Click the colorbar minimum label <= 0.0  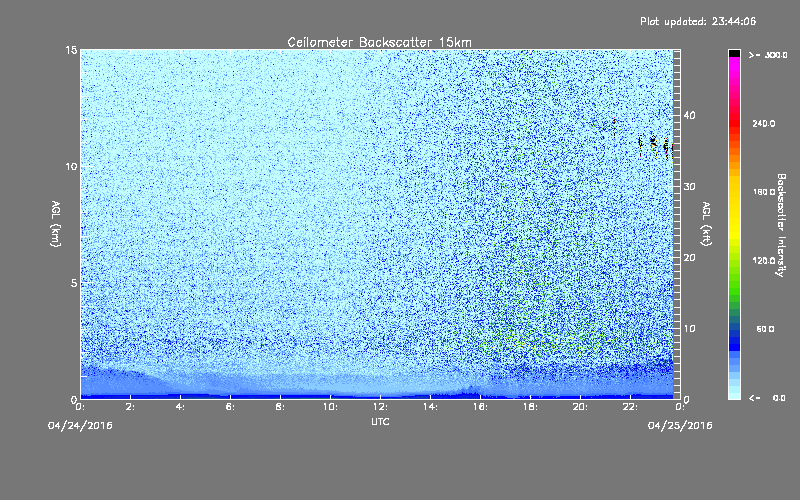pos(767,398)
